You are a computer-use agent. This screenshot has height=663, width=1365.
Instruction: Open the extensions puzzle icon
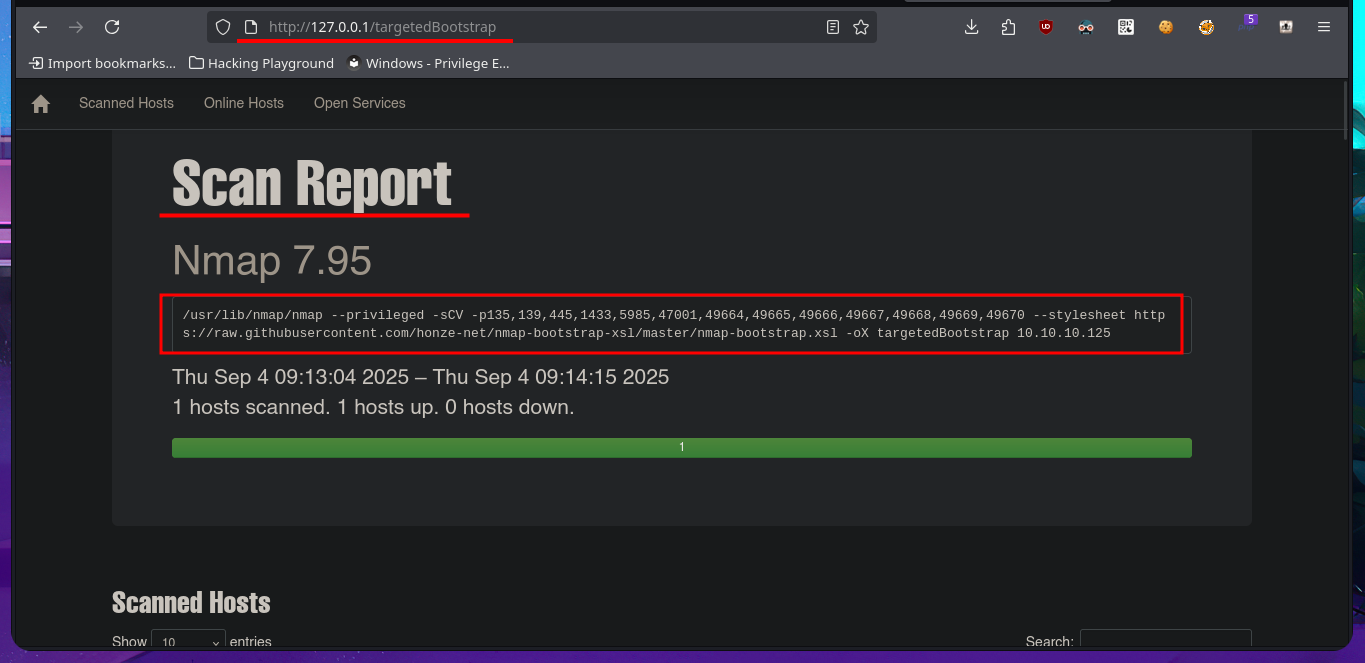[x=1008, y=27]
